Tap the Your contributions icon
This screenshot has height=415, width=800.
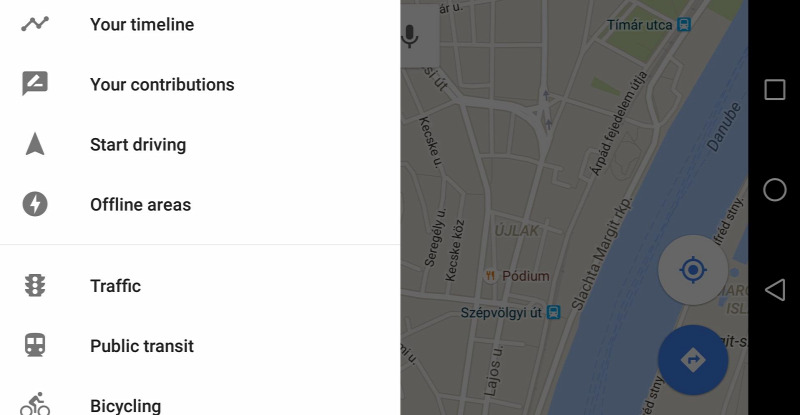click(x=35, y=84)
